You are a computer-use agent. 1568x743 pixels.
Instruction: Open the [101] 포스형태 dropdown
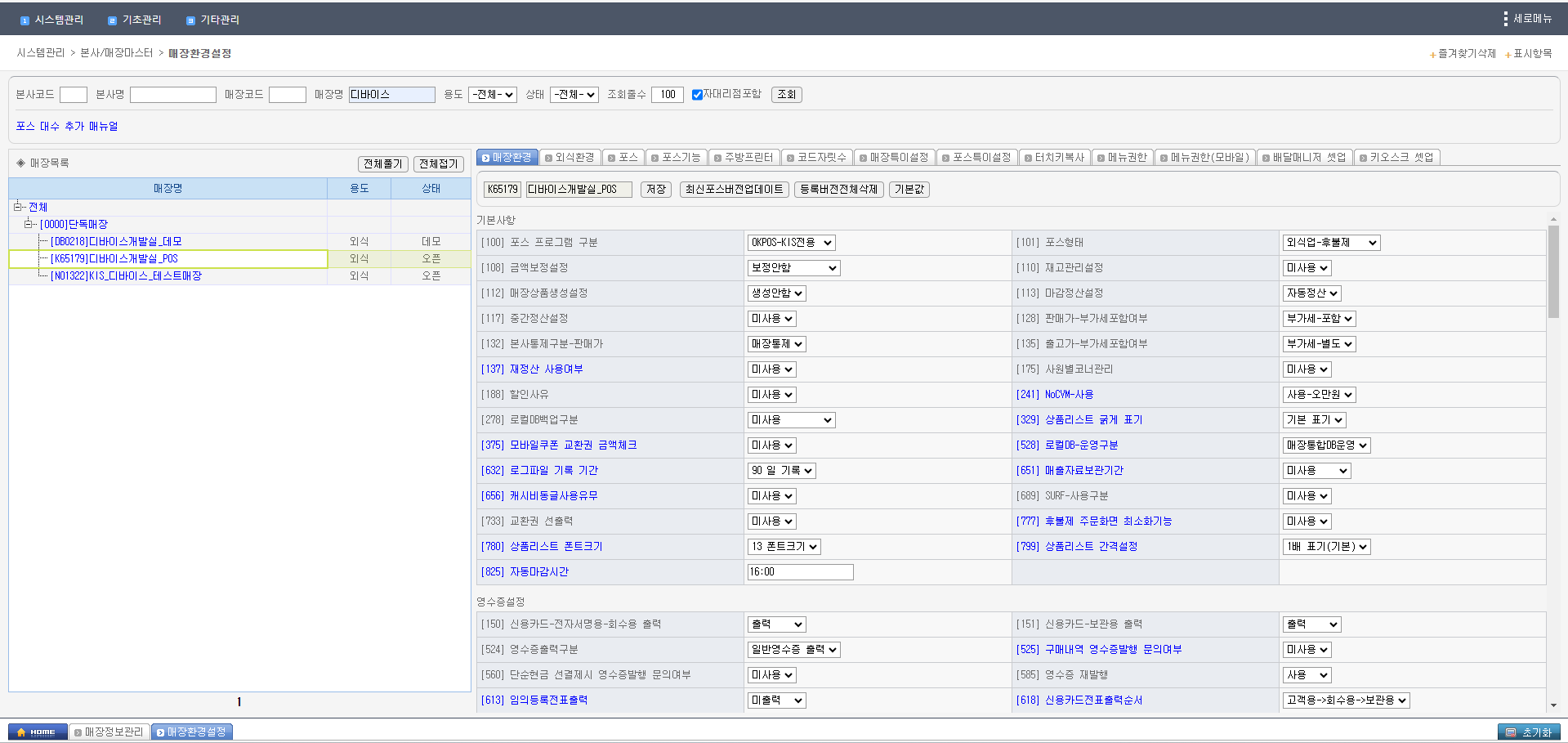(1331, 243)
